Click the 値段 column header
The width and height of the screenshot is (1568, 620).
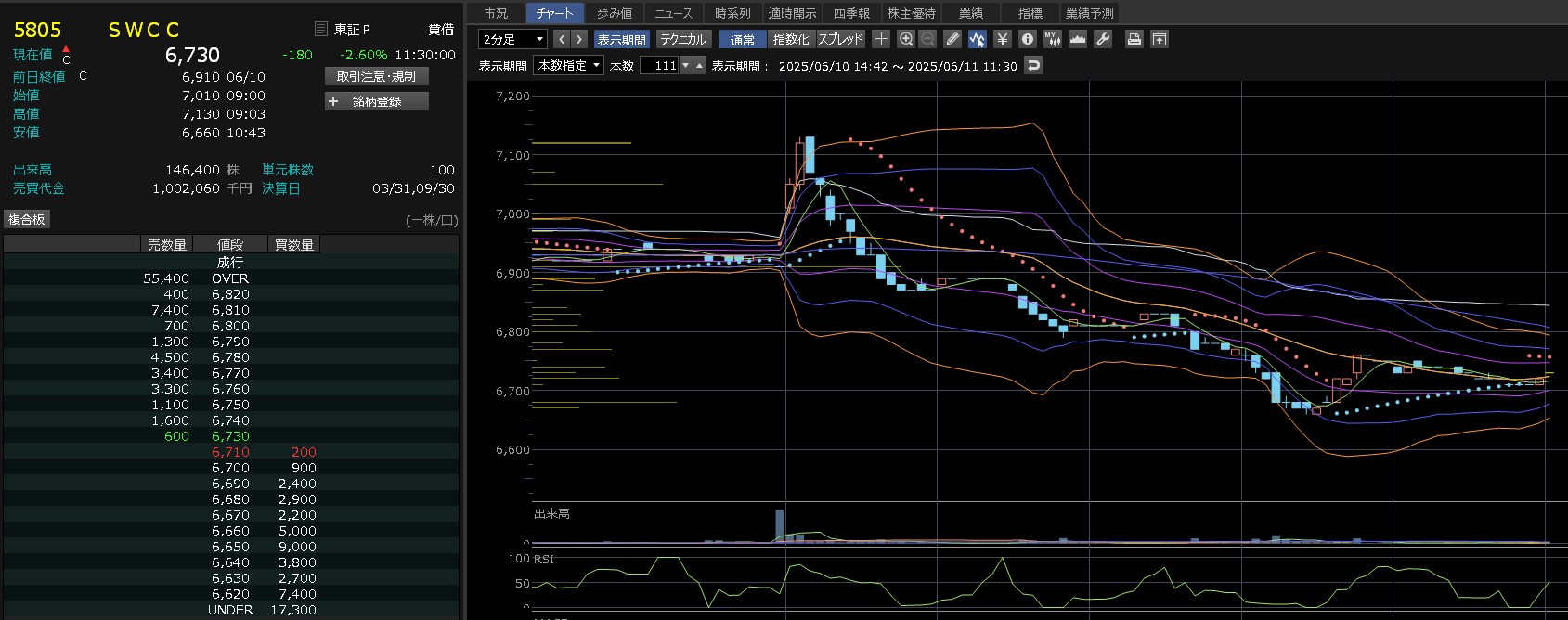(x=230, y=244)
